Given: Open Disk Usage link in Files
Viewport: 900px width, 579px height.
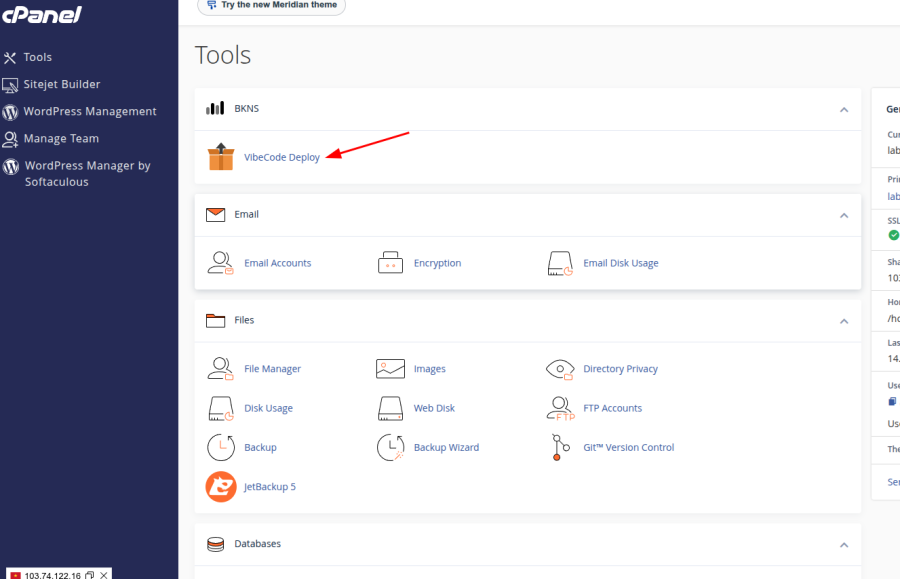Looking at the screenshot, I should (x=269, y=408).
